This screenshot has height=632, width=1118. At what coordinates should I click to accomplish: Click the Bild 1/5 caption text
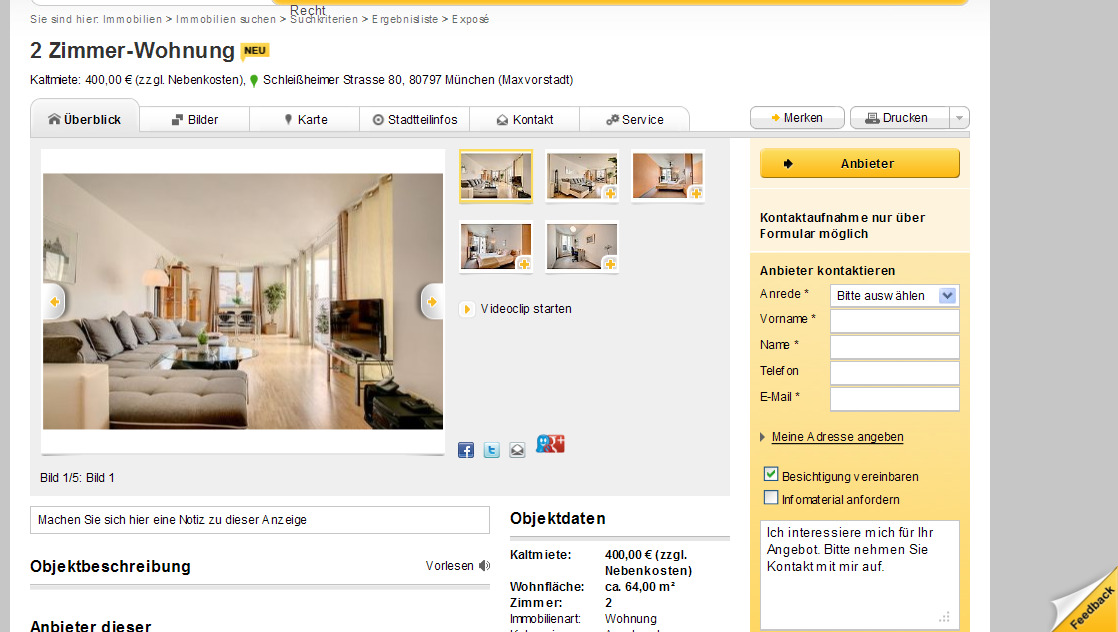click(x=77, y=478)
